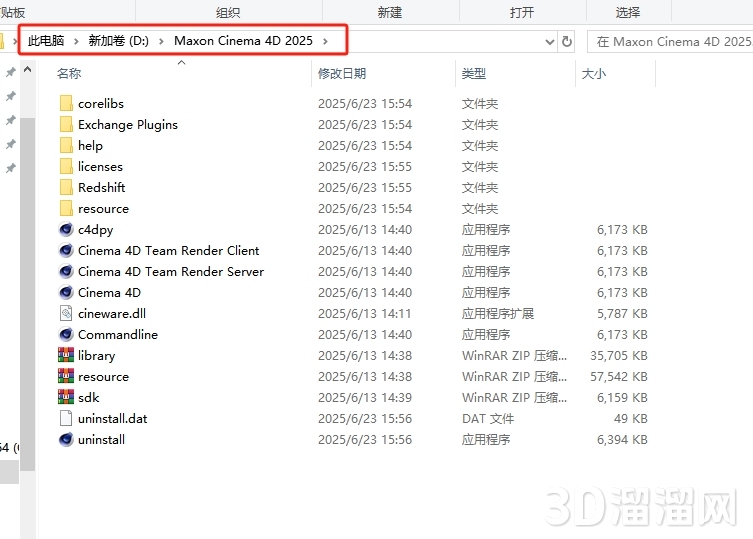Expand the chevron after 此电脑 in breadcrumb
This screenshot has width=753, height=539.
coord(76,41)
